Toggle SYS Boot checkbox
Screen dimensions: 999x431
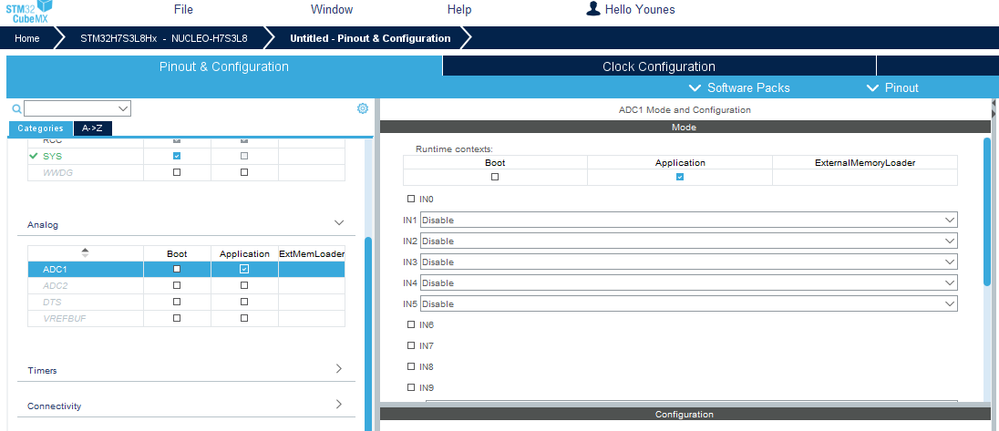coord(177,156)
